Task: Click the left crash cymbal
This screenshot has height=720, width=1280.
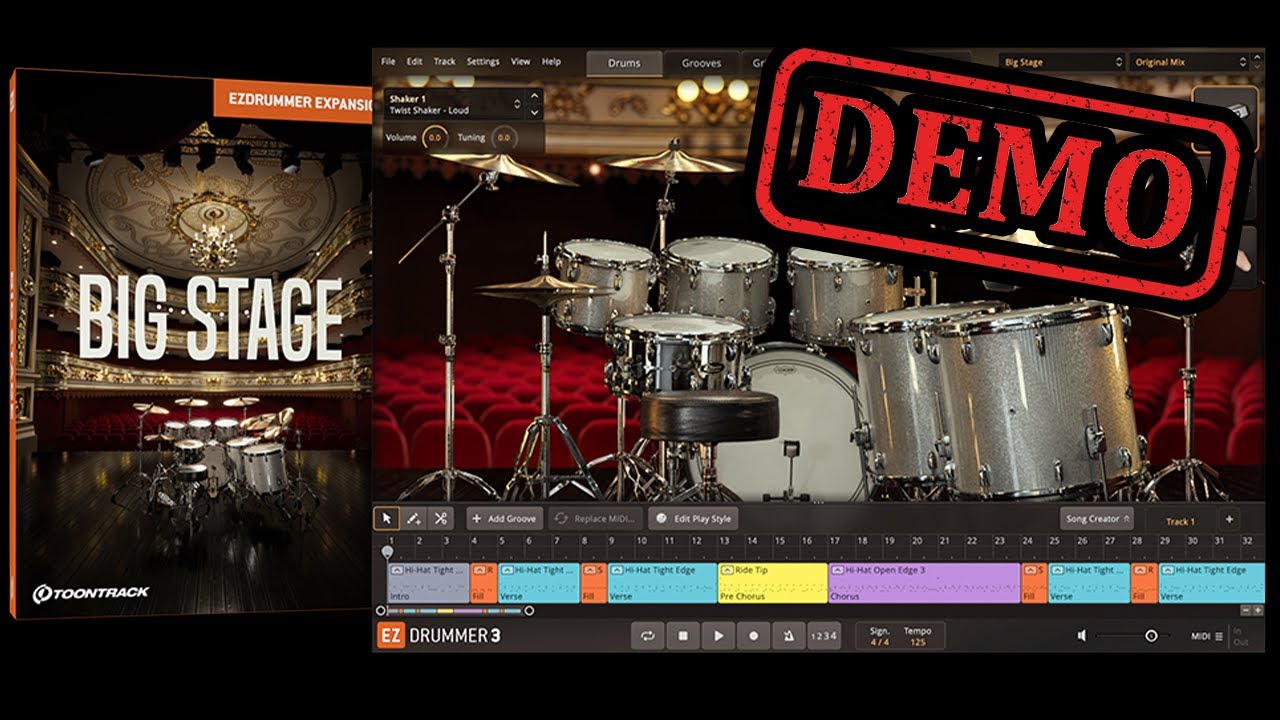Action: pos(505,167)
